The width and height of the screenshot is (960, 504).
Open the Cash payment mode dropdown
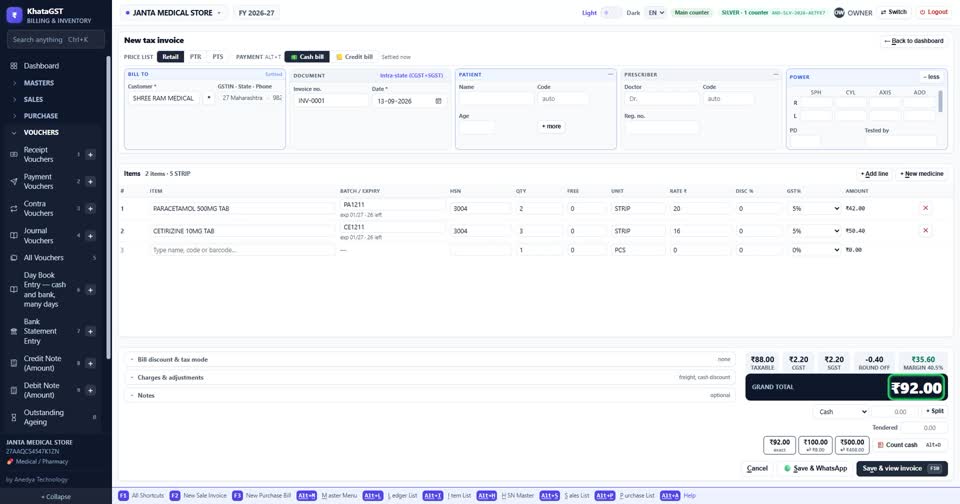tap(842, 412)
